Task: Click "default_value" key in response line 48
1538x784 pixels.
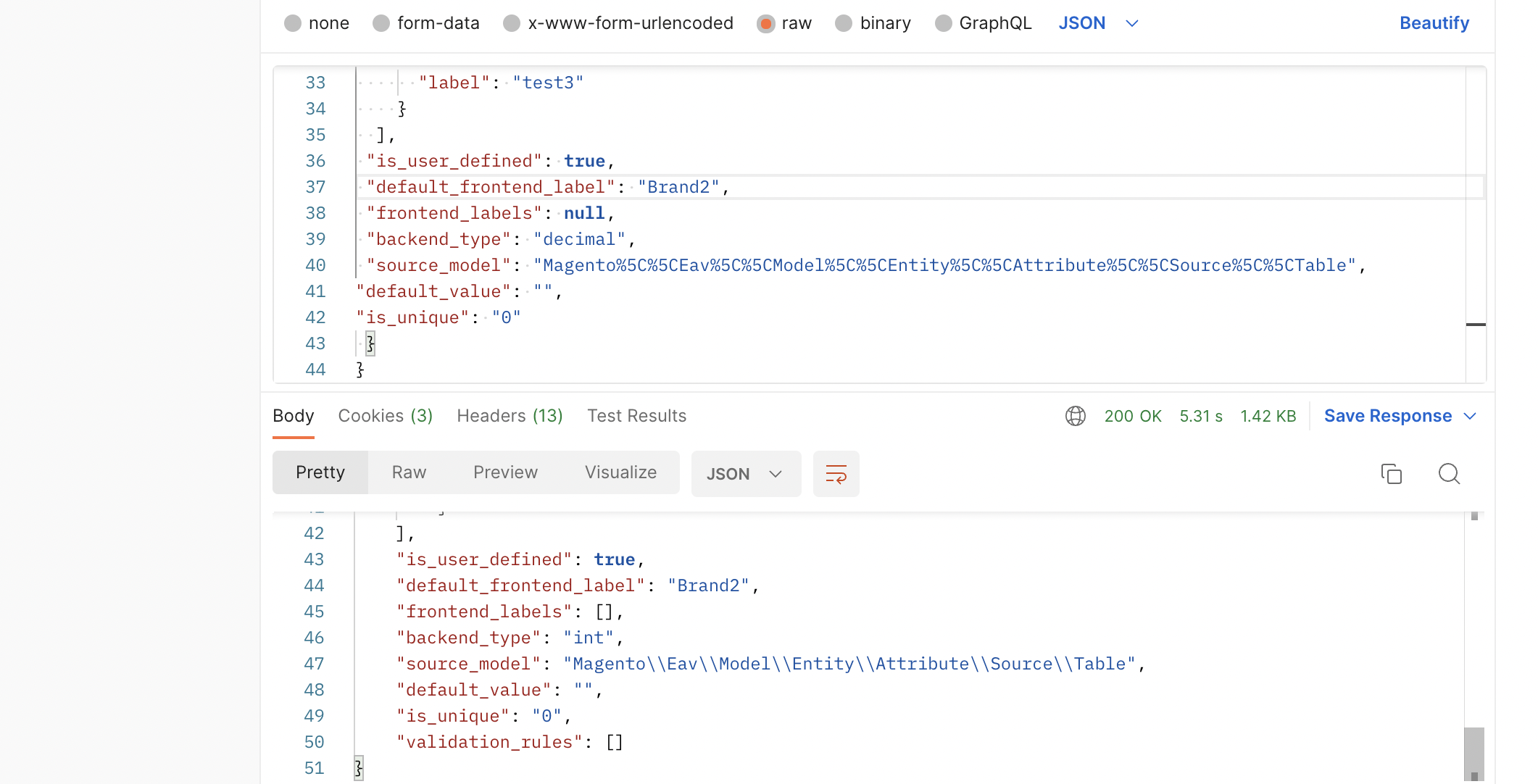Action: click(473, 690)
